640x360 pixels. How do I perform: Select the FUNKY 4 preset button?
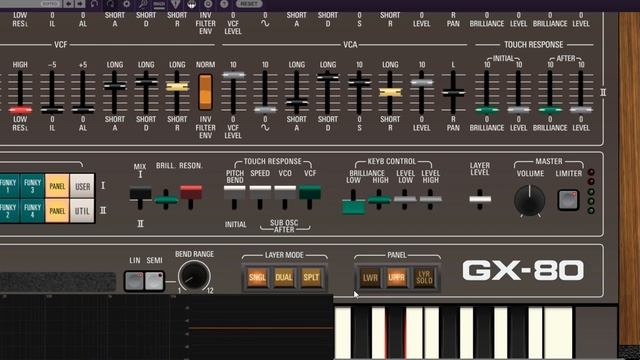[x=33, y=211]
